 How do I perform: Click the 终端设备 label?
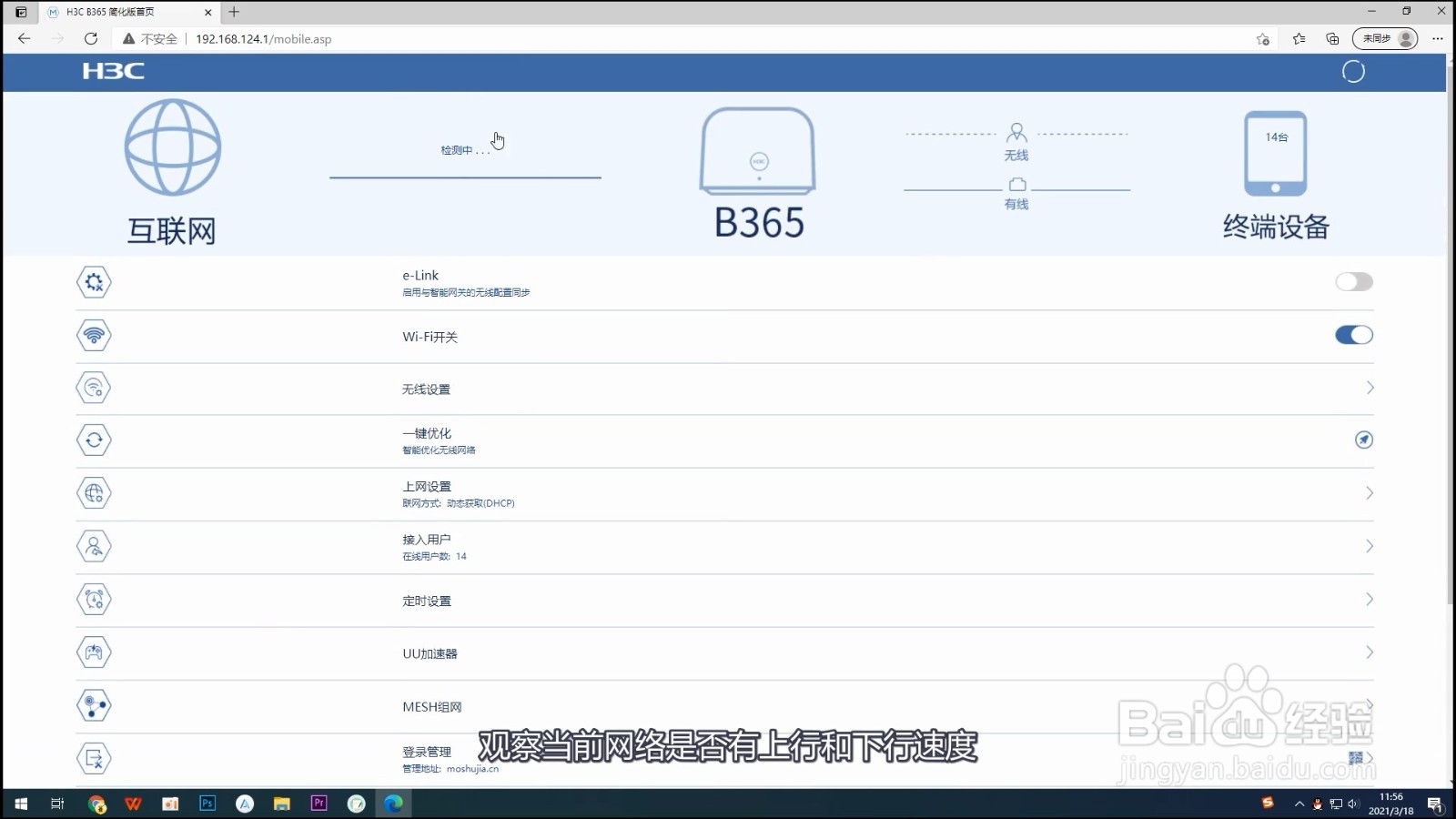point(1276,227)
